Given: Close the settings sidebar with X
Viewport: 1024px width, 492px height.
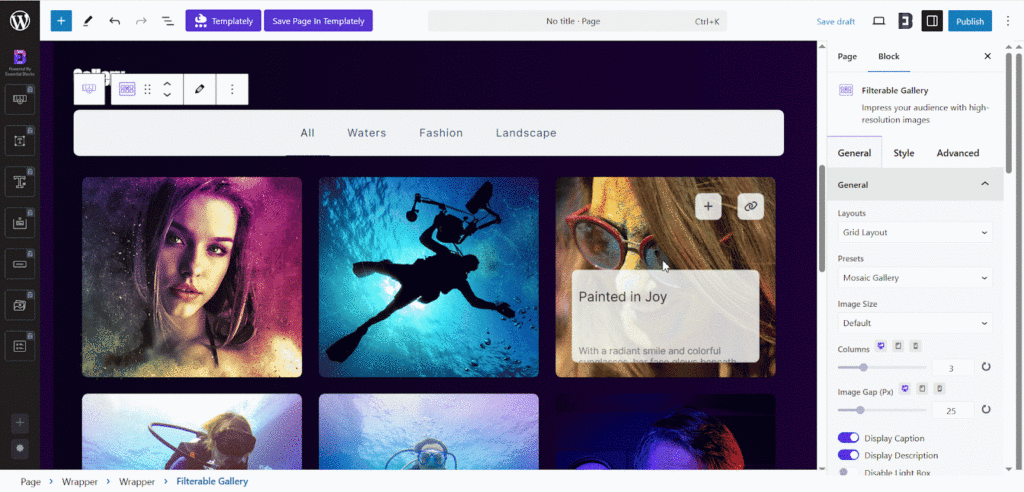Looking at the screenshot, I should pyautogui.click(x=987, y=56).
